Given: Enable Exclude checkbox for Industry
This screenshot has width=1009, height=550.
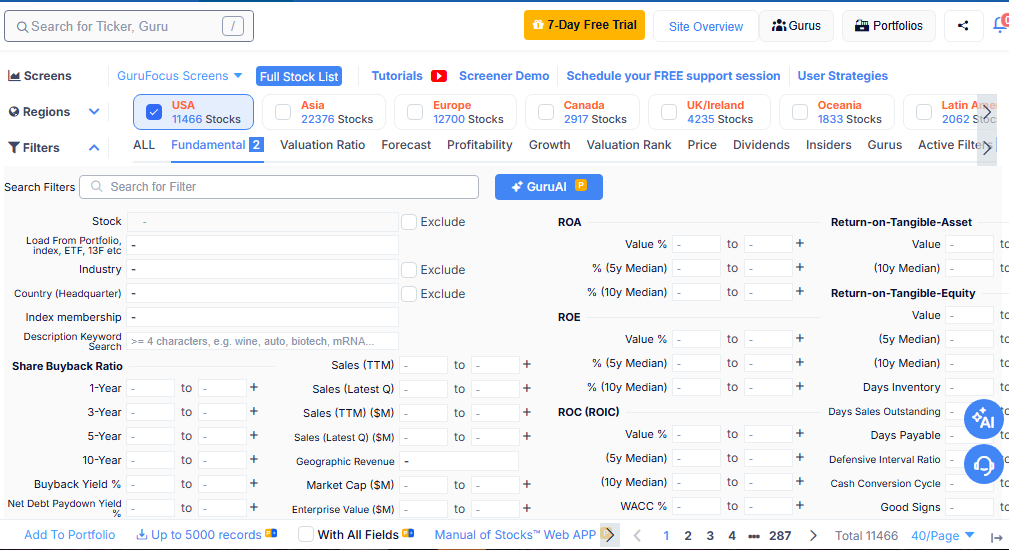Looking at the screenshot, I should [x=409, y=270].
